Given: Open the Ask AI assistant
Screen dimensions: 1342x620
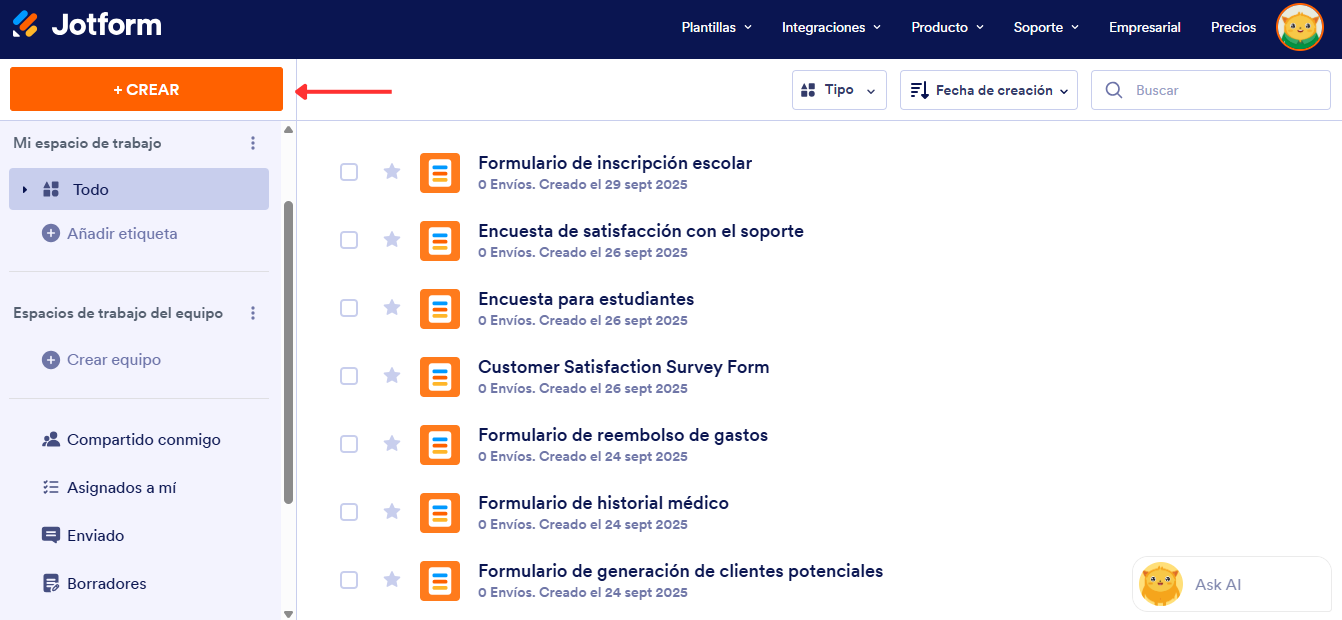Looking at the screenshot, I should point(1230,584).
